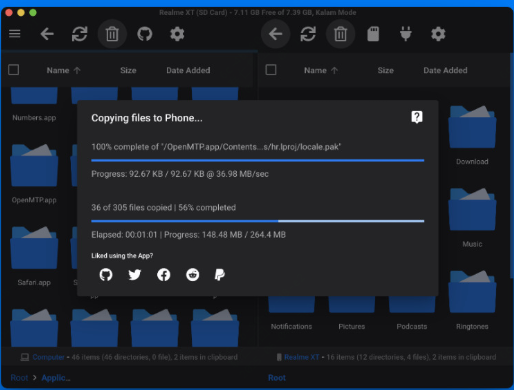Sort phone pane by Name arrow
Viewport: 514px width, 390px height.
pos(334,70)
